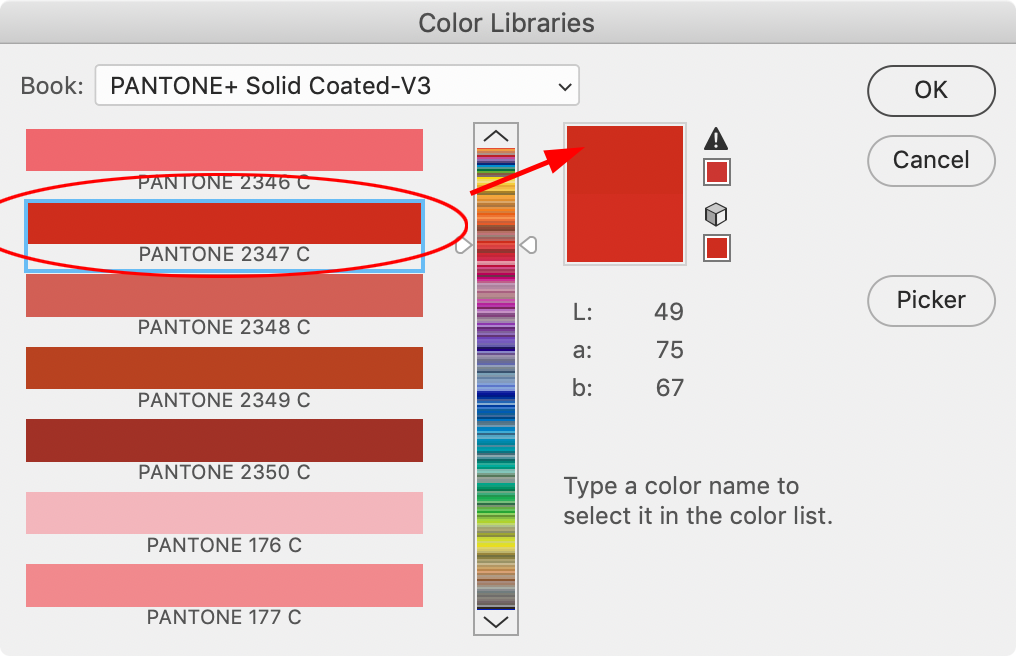
Task: Click the down arrow below the spectrum strip
Action: point(495,622)
